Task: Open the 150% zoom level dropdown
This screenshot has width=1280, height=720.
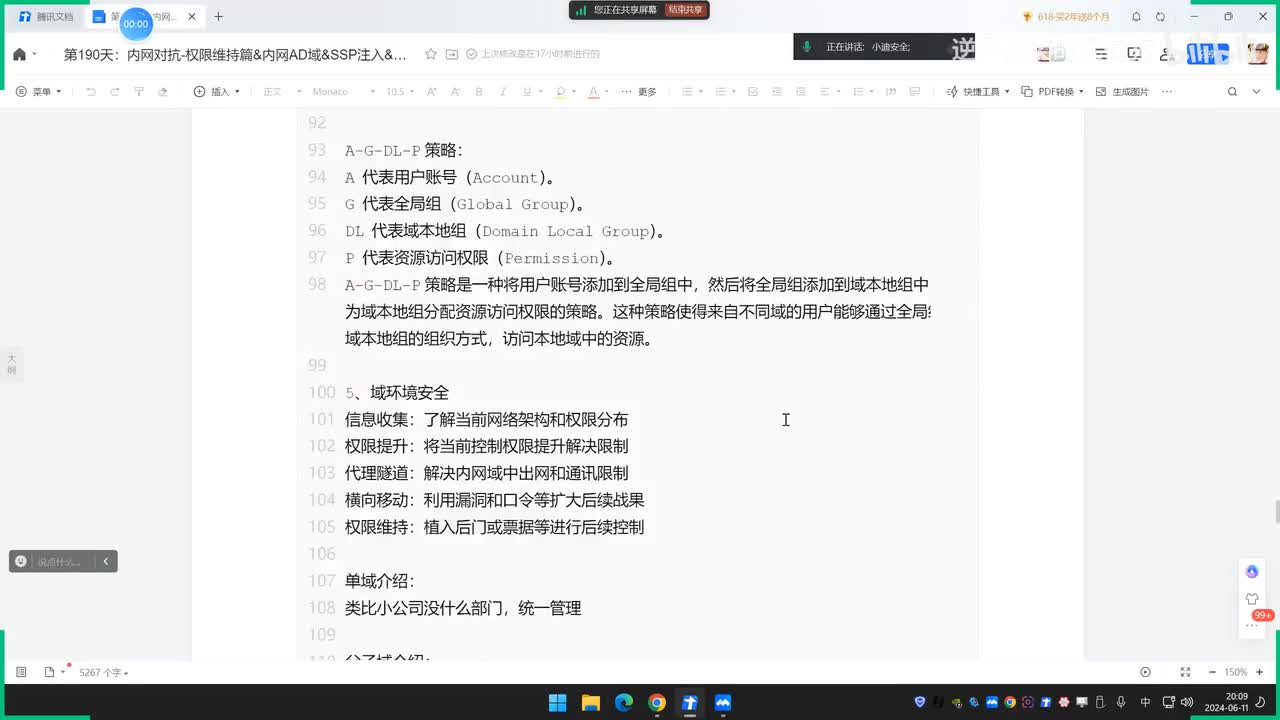Action: 1237,672
